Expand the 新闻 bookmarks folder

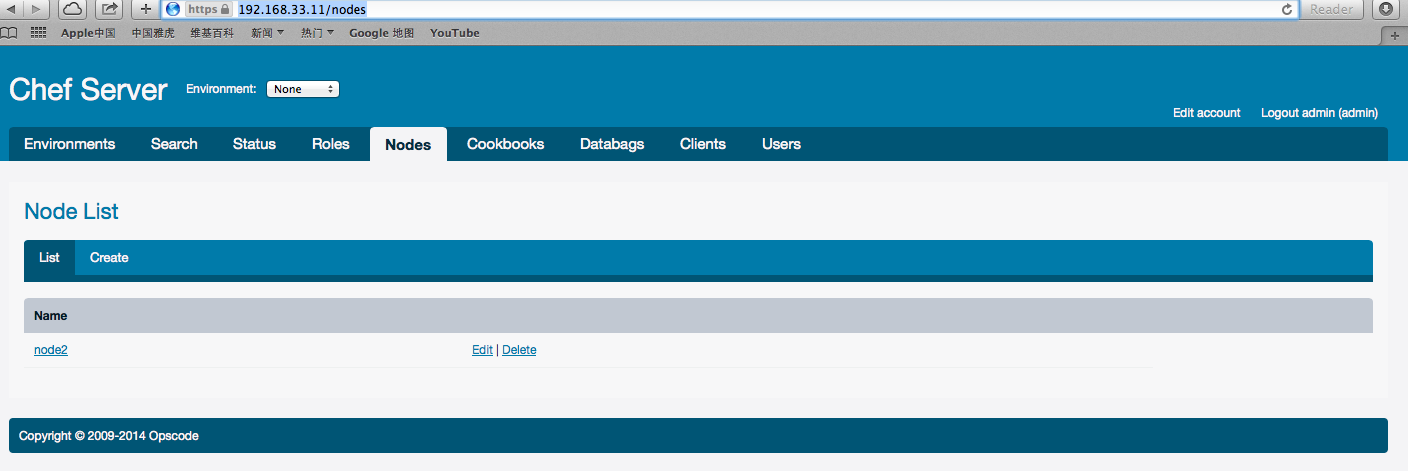click(268, 33)
